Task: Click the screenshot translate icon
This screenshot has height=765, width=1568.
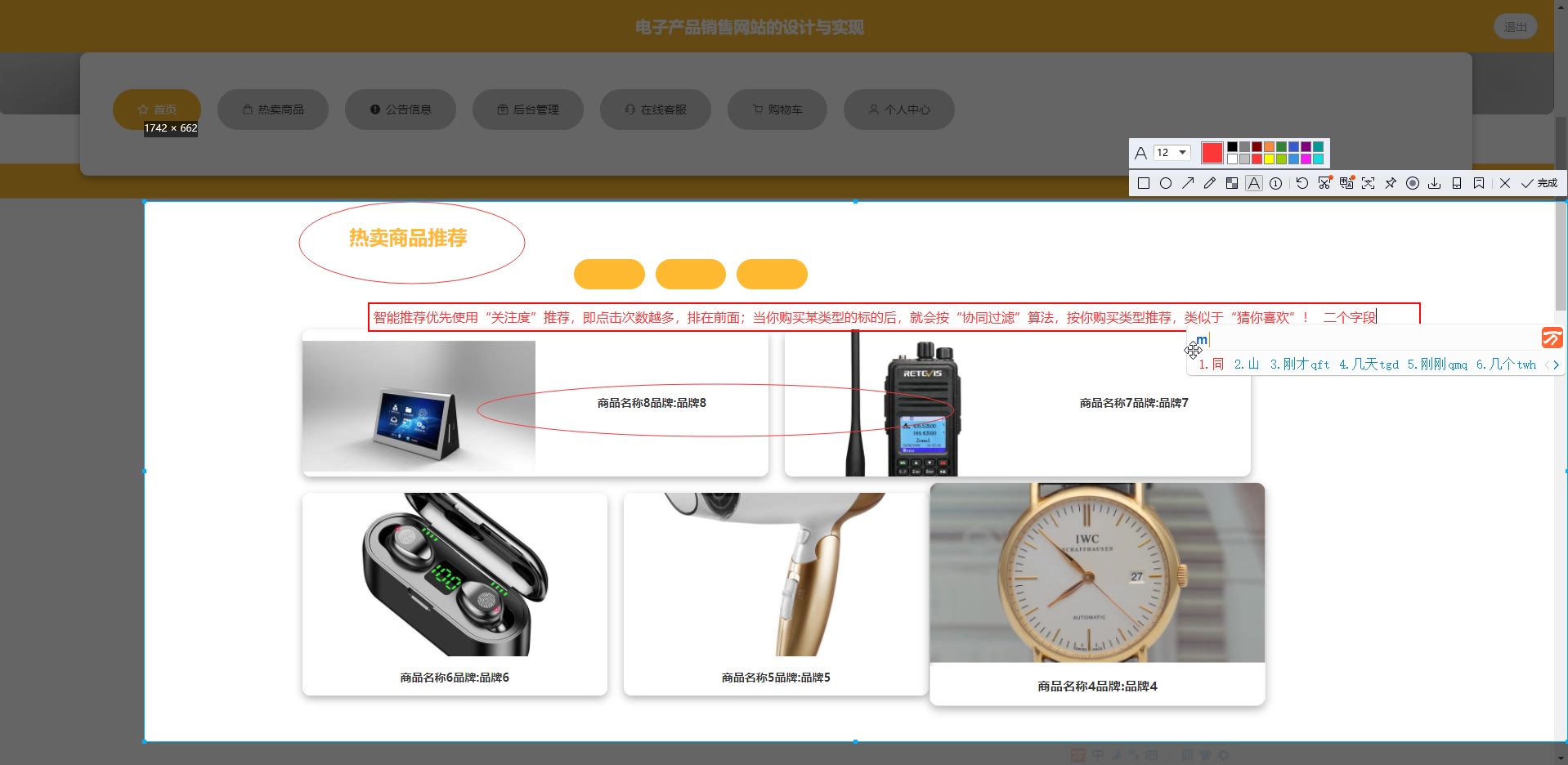Action: click(x=1346, y=183)
